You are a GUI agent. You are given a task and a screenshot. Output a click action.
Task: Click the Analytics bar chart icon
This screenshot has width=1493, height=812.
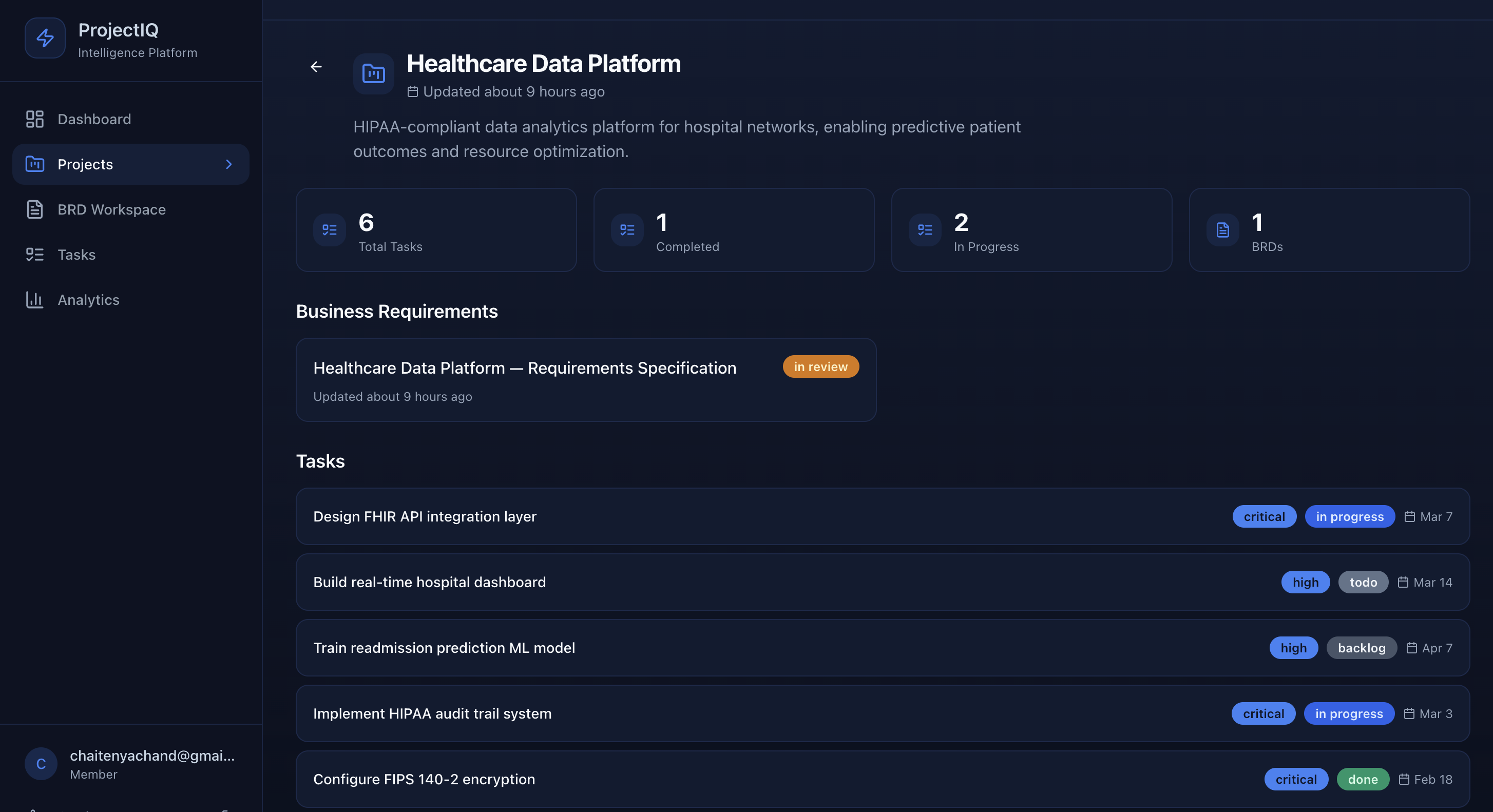tap(35, 300)
